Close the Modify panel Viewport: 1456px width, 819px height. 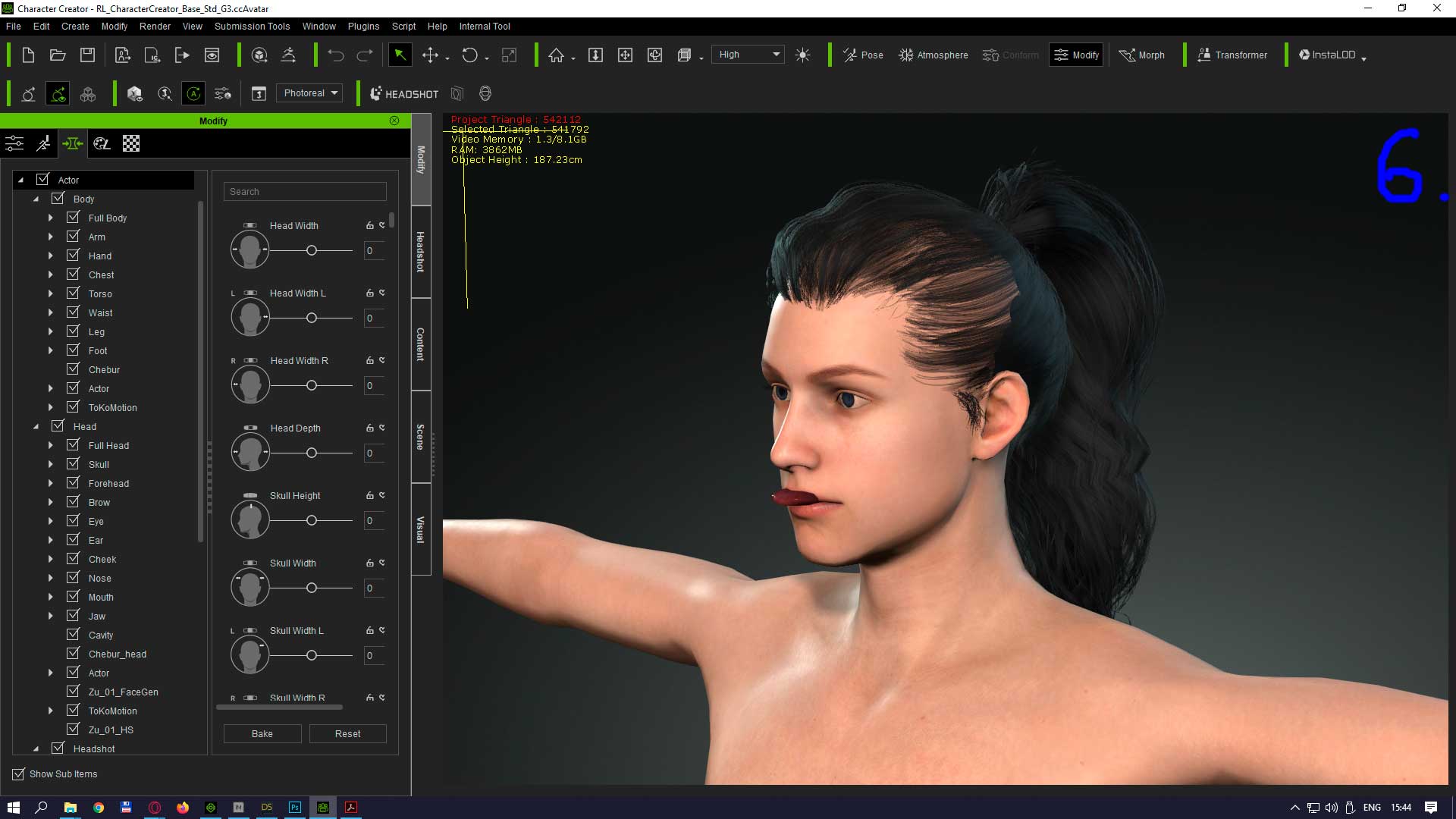pyautogui.click(x=394, y=121)
